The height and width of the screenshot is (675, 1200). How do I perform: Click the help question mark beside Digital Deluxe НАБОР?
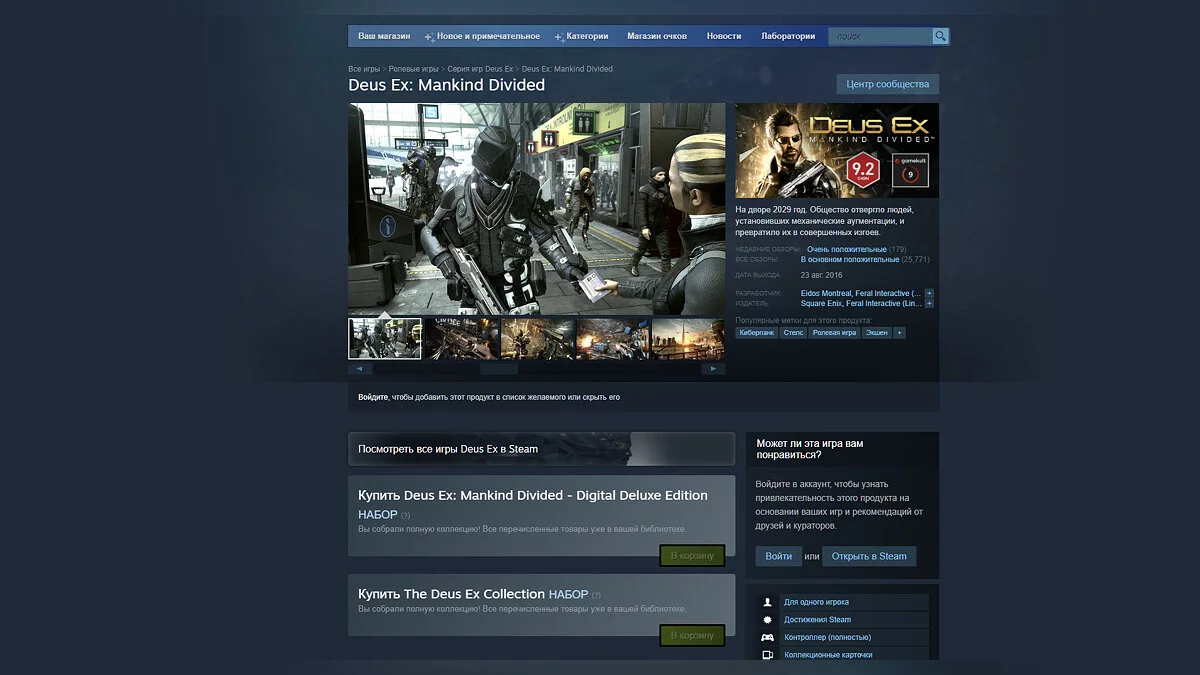[x=405, y=516]
